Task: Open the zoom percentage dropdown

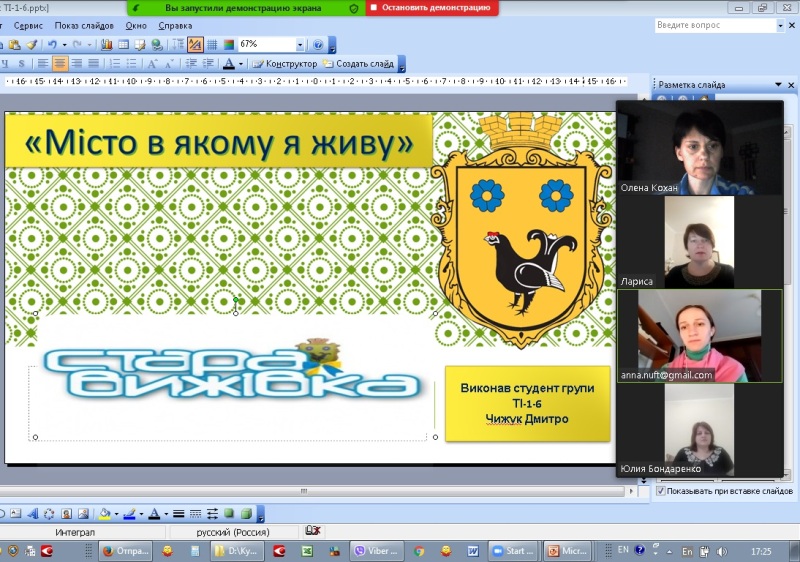Action: [299, 45]
